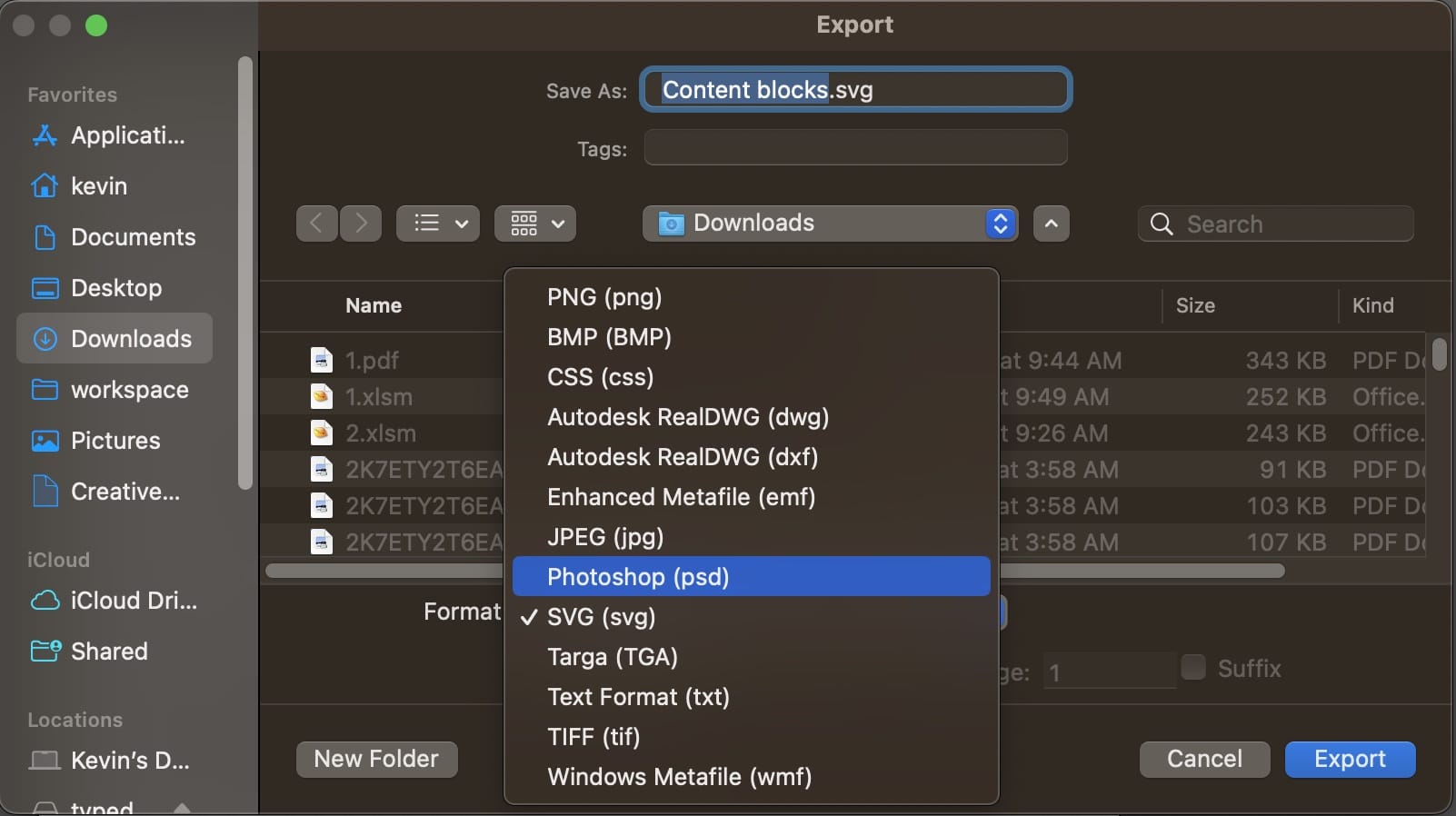
Task: Click file list vertical scrollbar
Action: tap(1439, 354)
